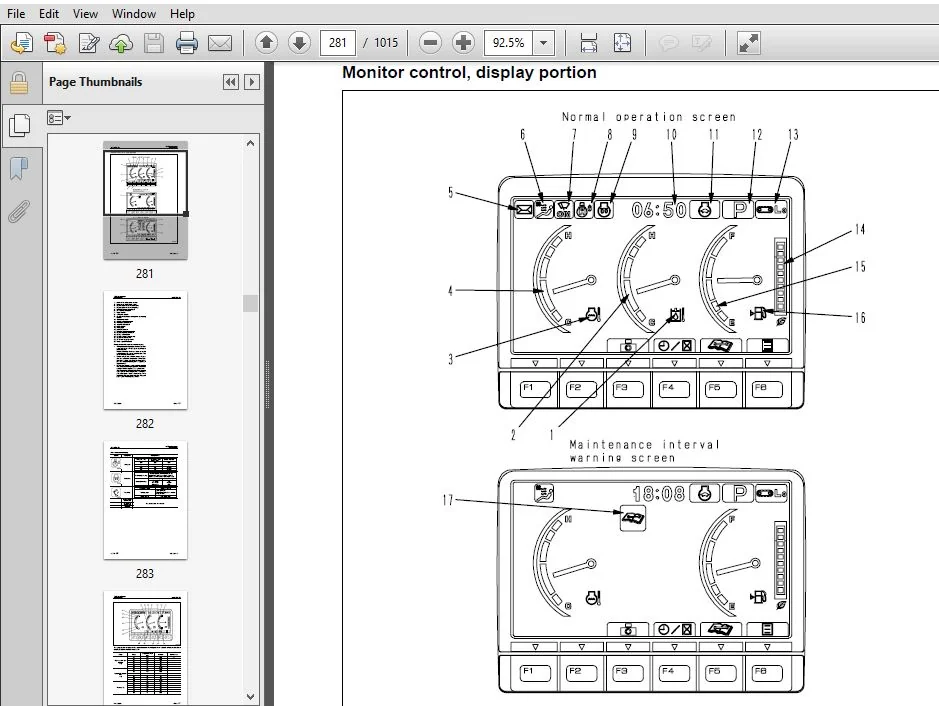The image size is (939, 706).
Task: Click the fit width scrolling mode icon
Action: (589, 43)
